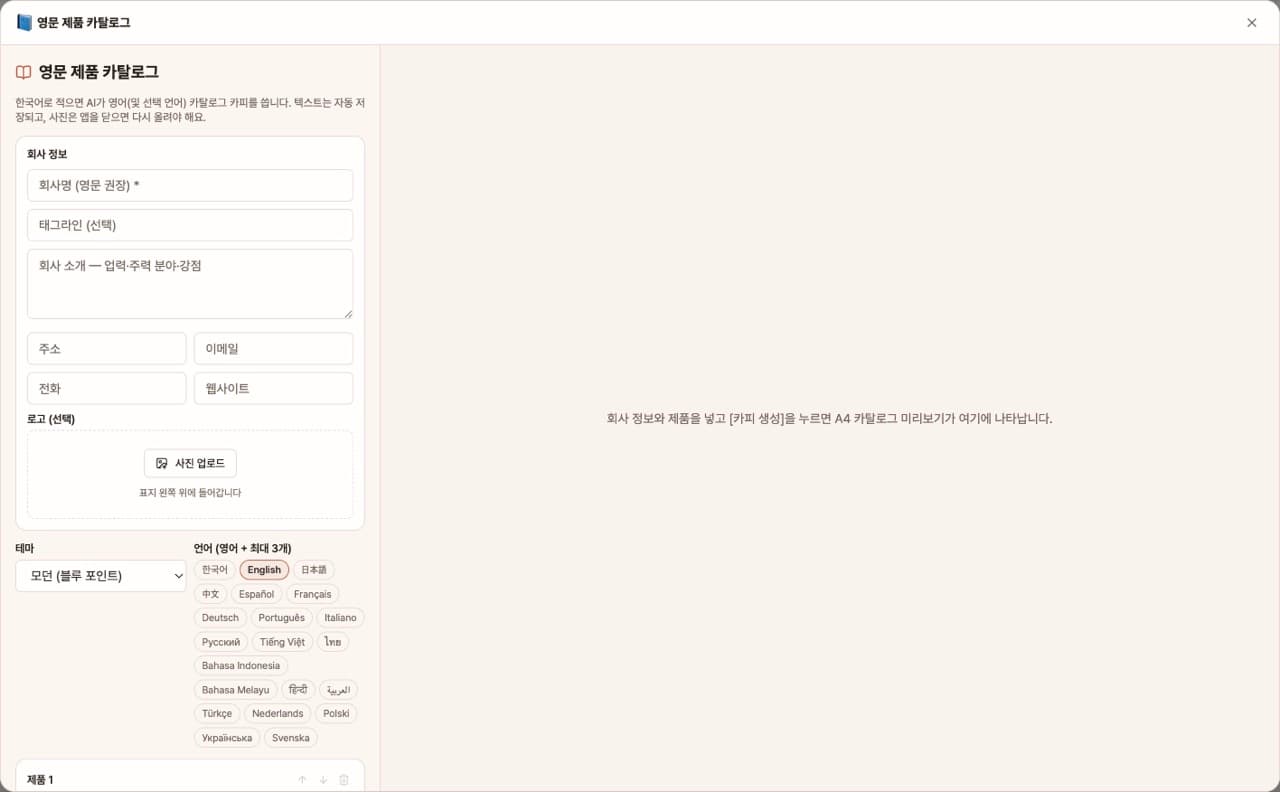
Task: Select Português as a catalog language
Action: (x=282, y=618)
